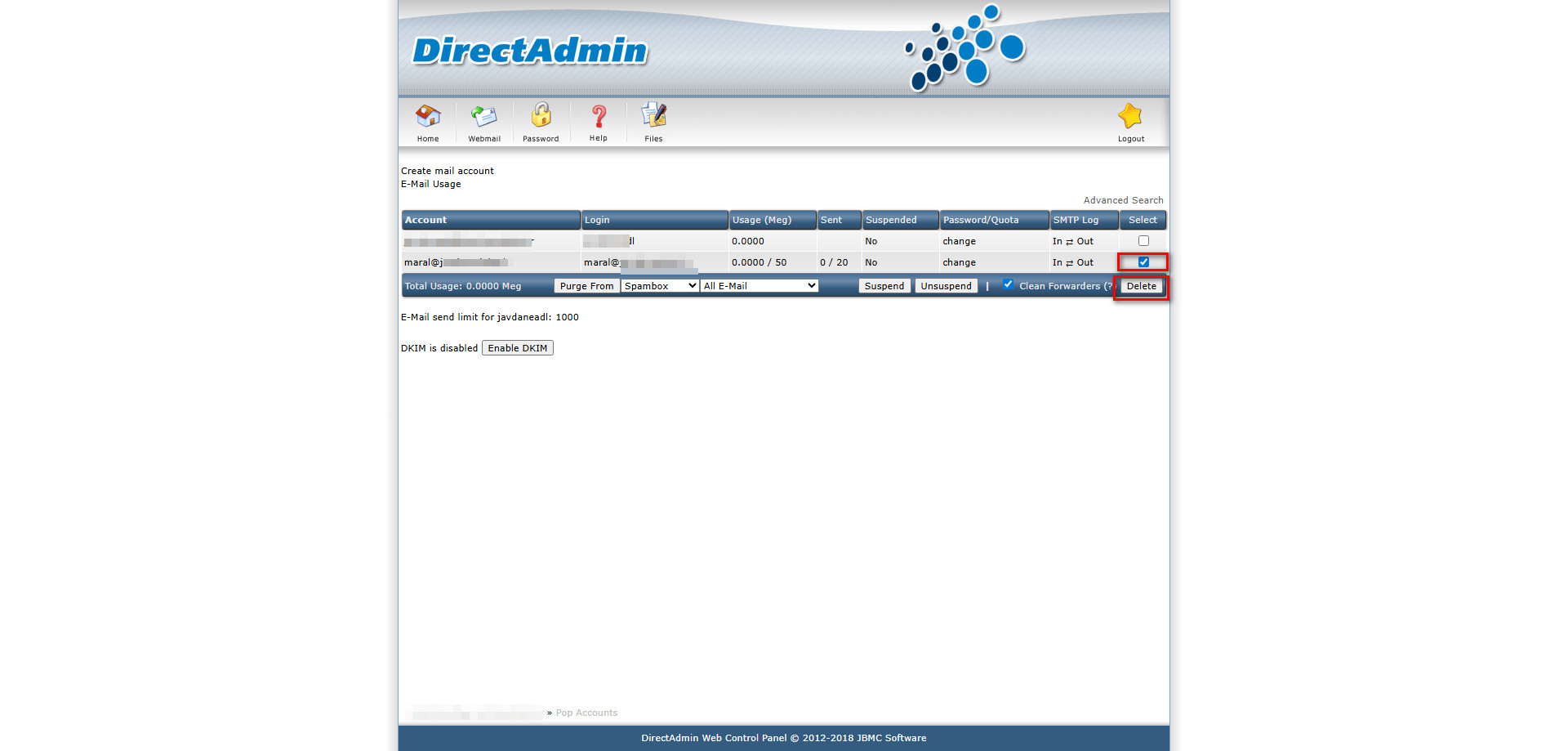Screen dimensions: 1568x751
Task: Open the Webmail envelope icon
Action: click(x=484, y=117)
